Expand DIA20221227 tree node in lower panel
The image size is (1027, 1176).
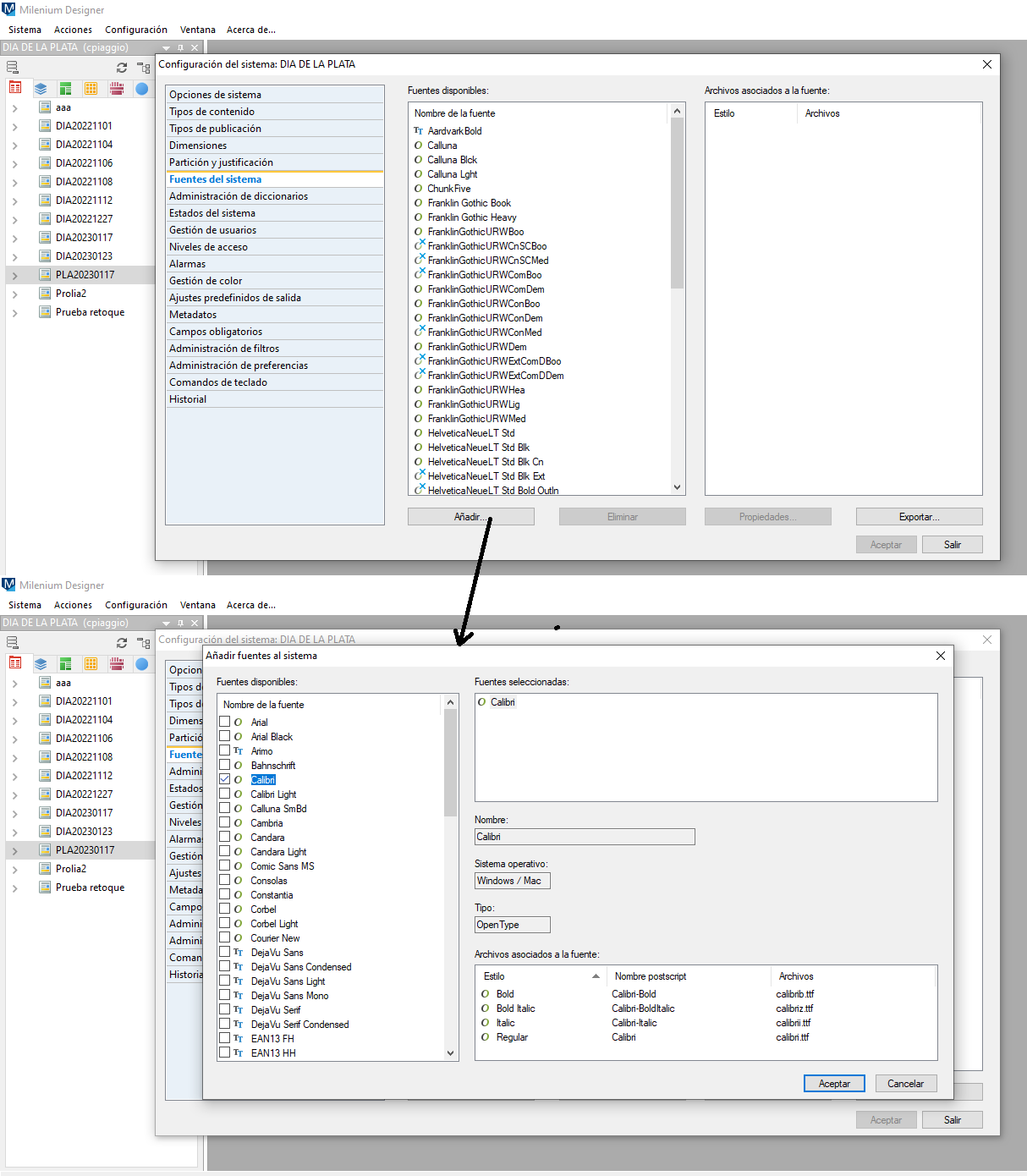point(15,795)
